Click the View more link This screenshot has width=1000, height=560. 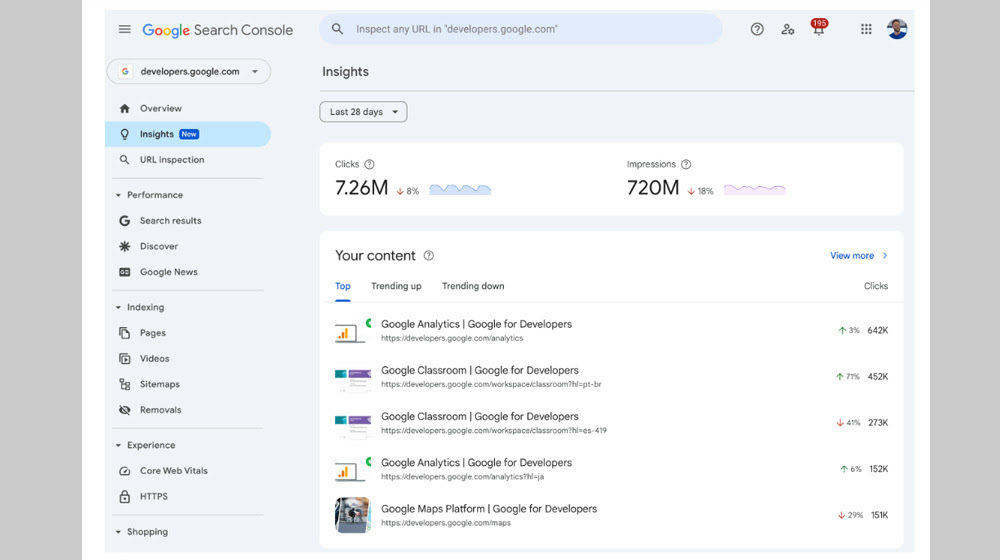tap(858, 256)
